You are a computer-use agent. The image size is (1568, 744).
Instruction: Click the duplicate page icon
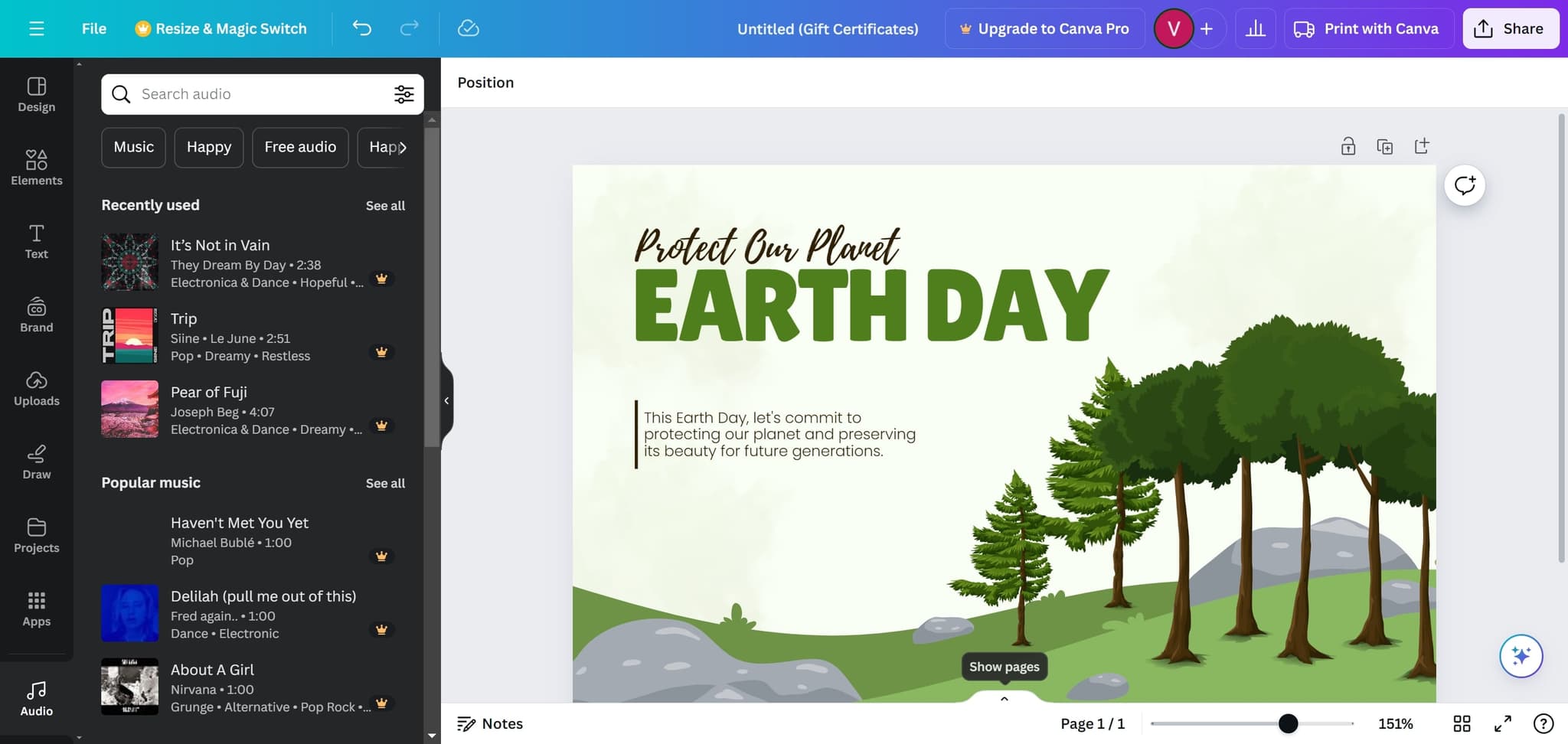tap(1384, 146)
